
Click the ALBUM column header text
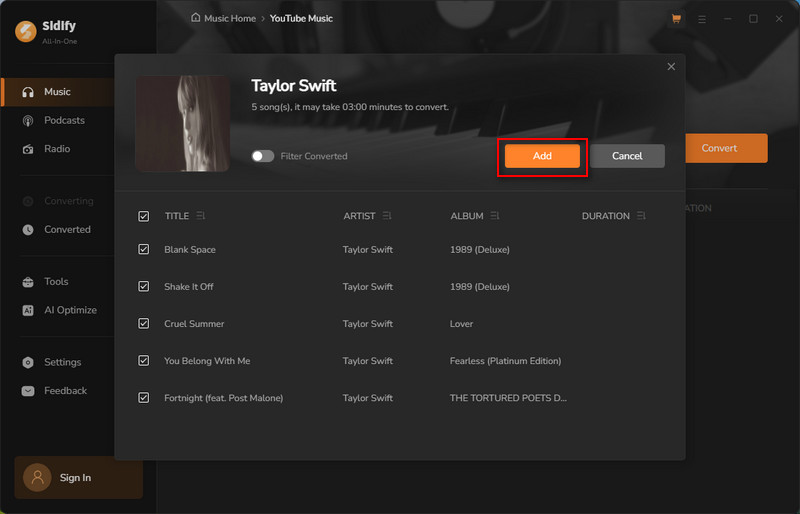[467, 216]
